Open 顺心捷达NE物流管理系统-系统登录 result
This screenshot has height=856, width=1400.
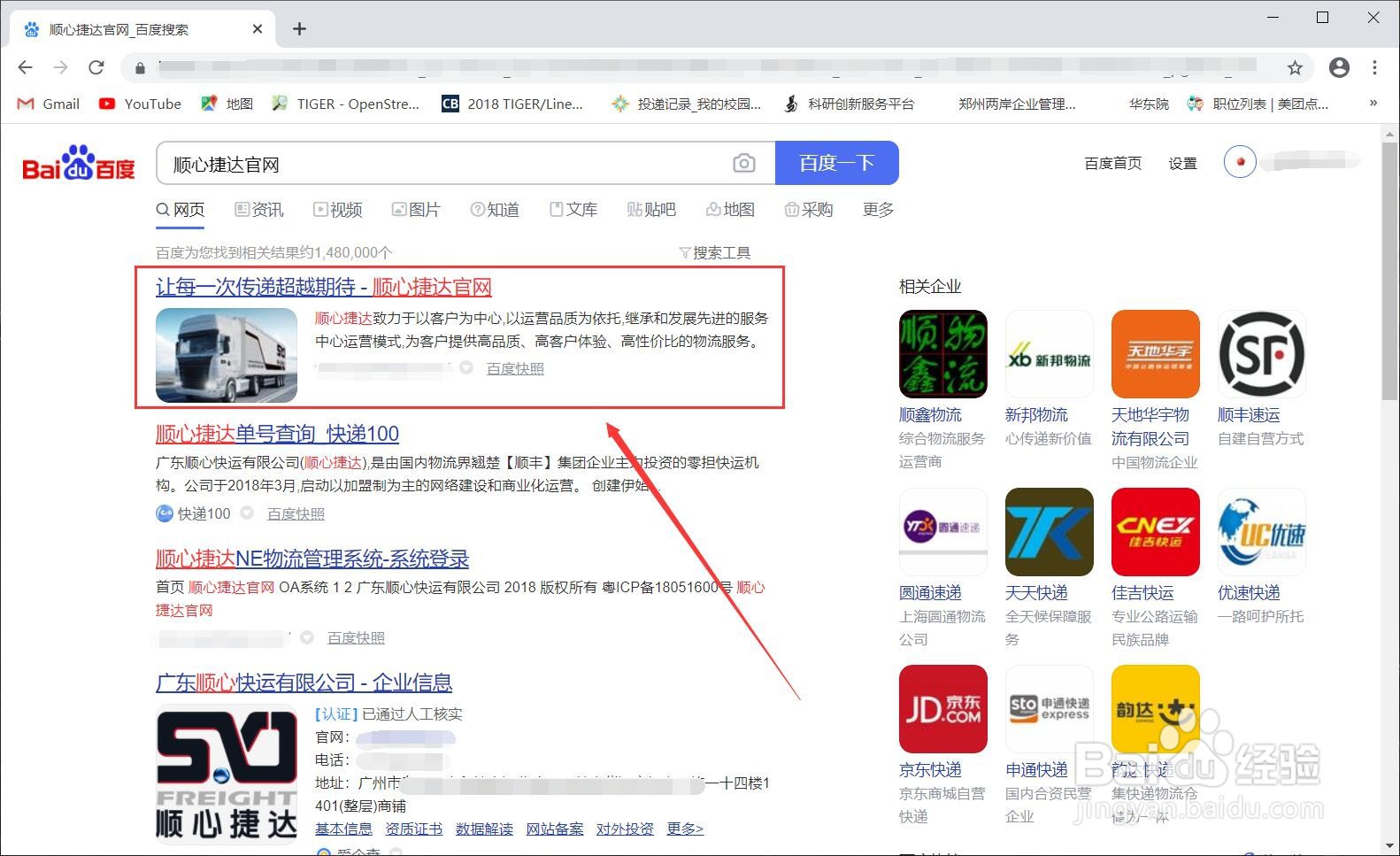pyautogui.click(x=312, y=559)
